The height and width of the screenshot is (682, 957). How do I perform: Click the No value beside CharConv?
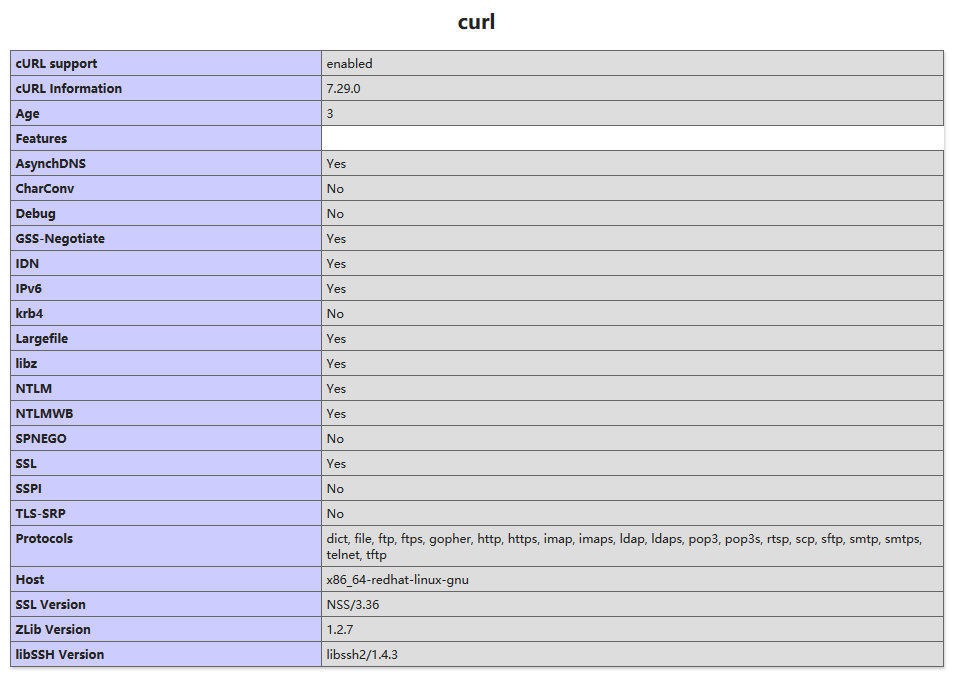click(332, 188)
